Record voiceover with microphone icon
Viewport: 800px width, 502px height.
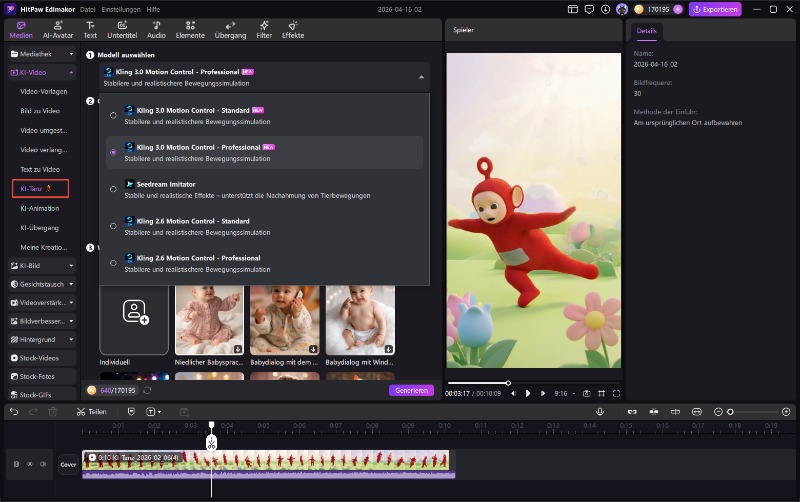point(600,412)
